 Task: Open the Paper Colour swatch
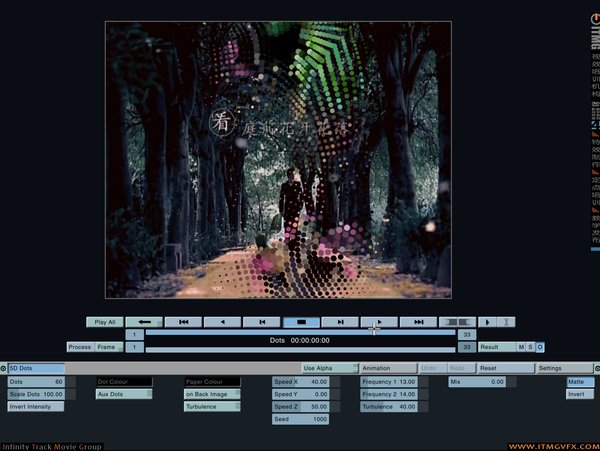[x=212, y=382]
